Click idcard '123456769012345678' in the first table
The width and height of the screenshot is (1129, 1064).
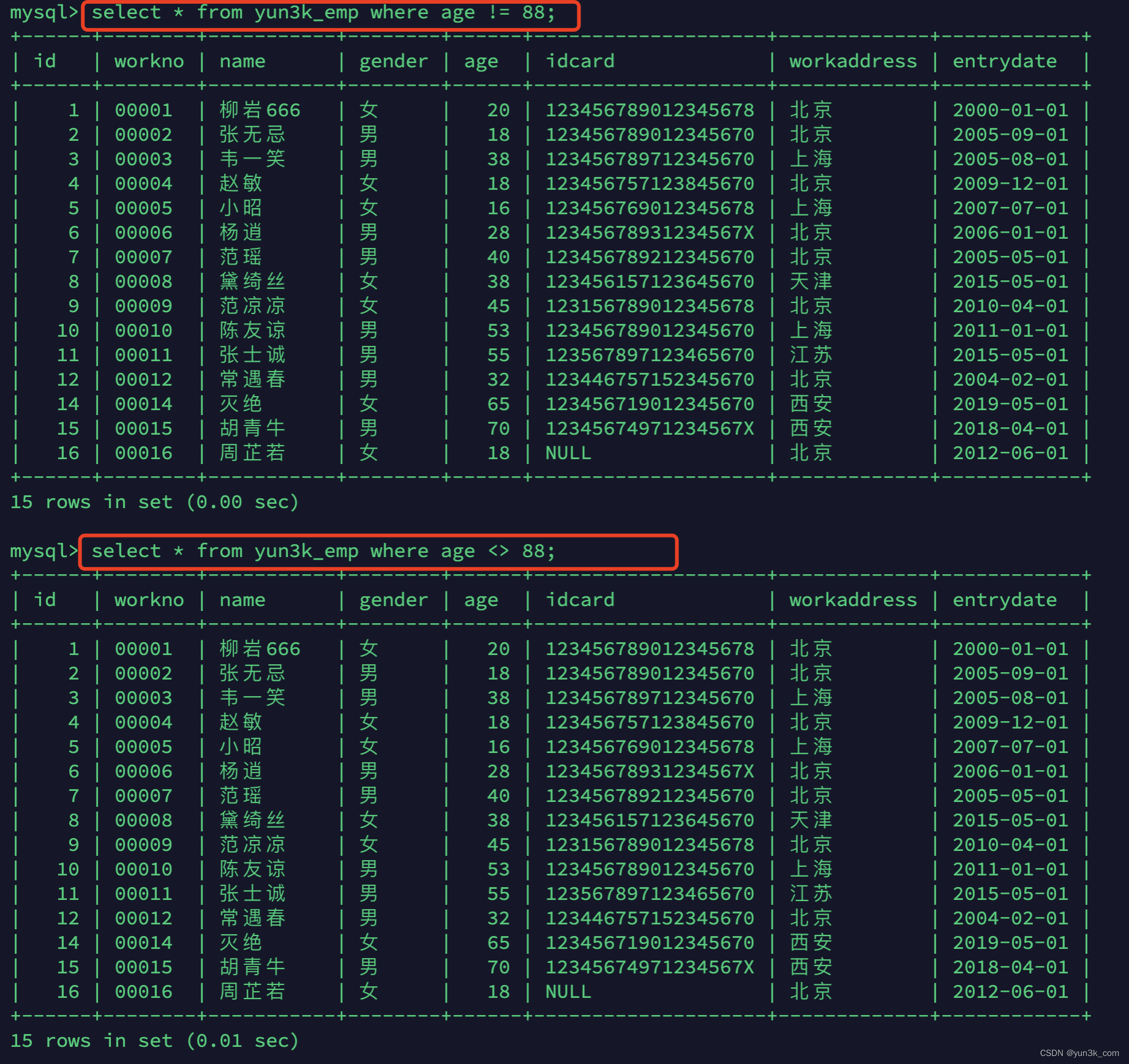click(x=650, y=208)
